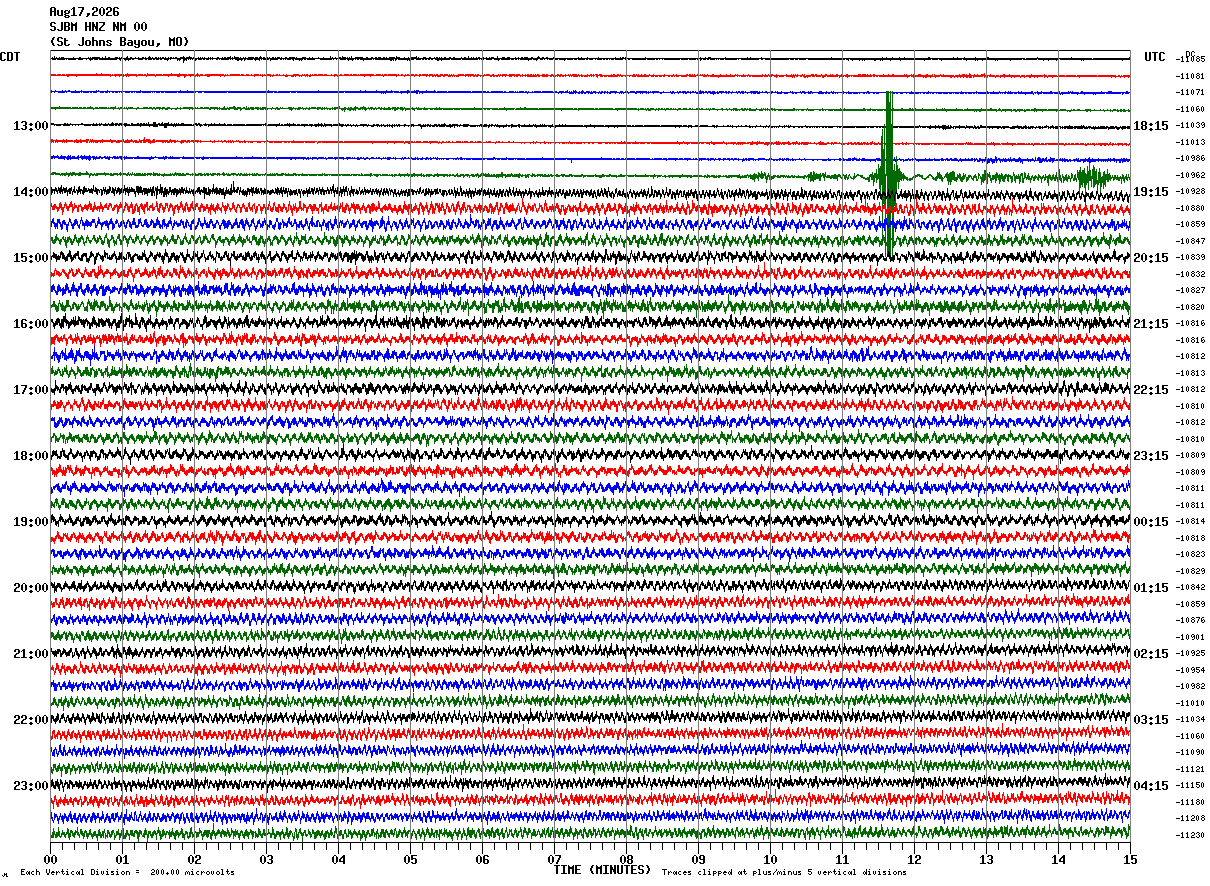Click the 23:00 CDT time label

(x=30, y=786)
